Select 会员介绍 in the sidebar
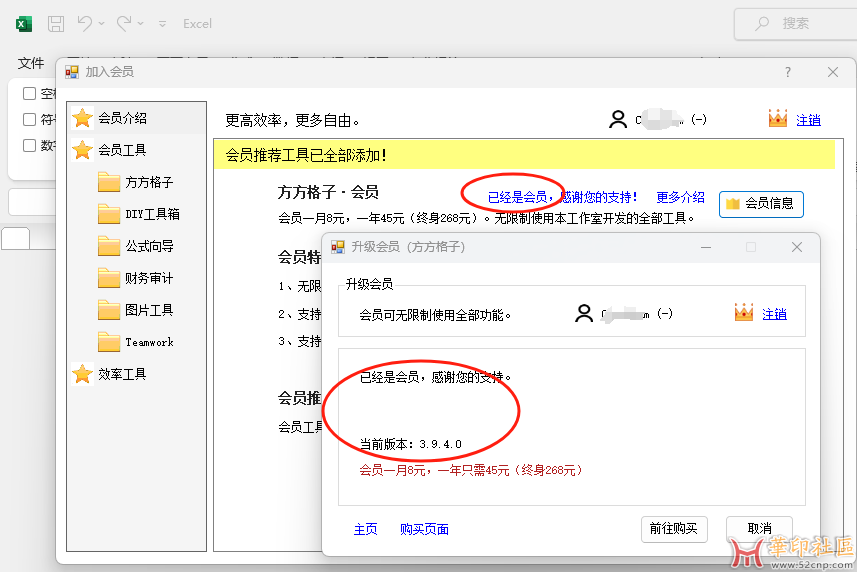This screenshot has height=572, width=857. point(122,118)
